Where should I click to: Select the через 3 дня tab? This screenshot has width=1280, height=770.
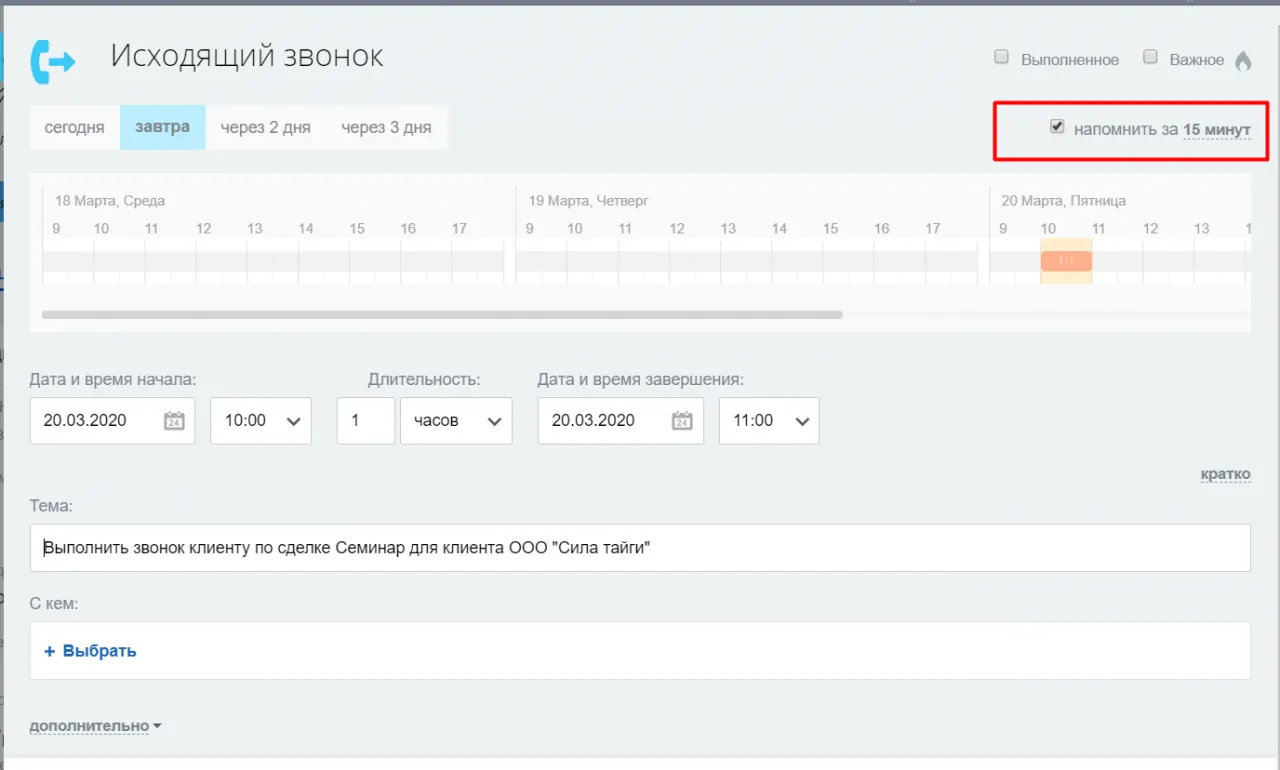click(386, 127)
